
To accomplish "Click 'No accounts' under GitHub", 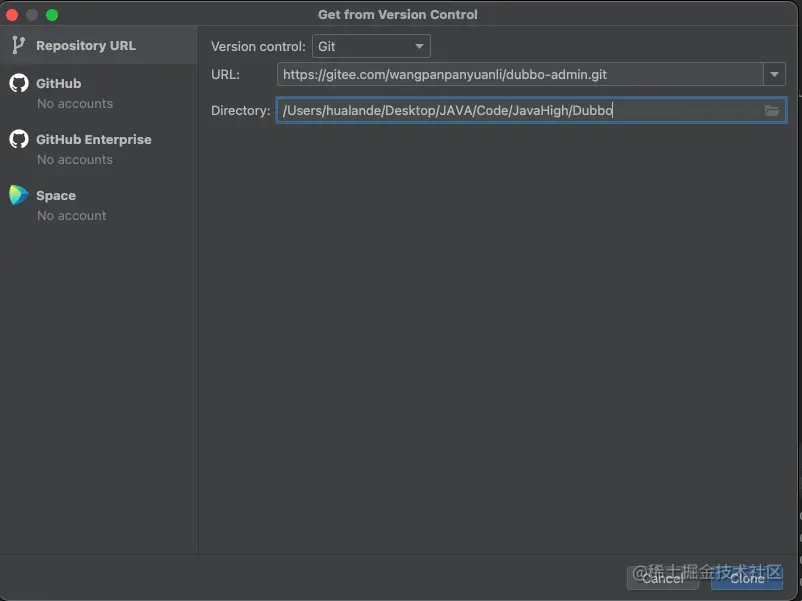I will (75, 103).
